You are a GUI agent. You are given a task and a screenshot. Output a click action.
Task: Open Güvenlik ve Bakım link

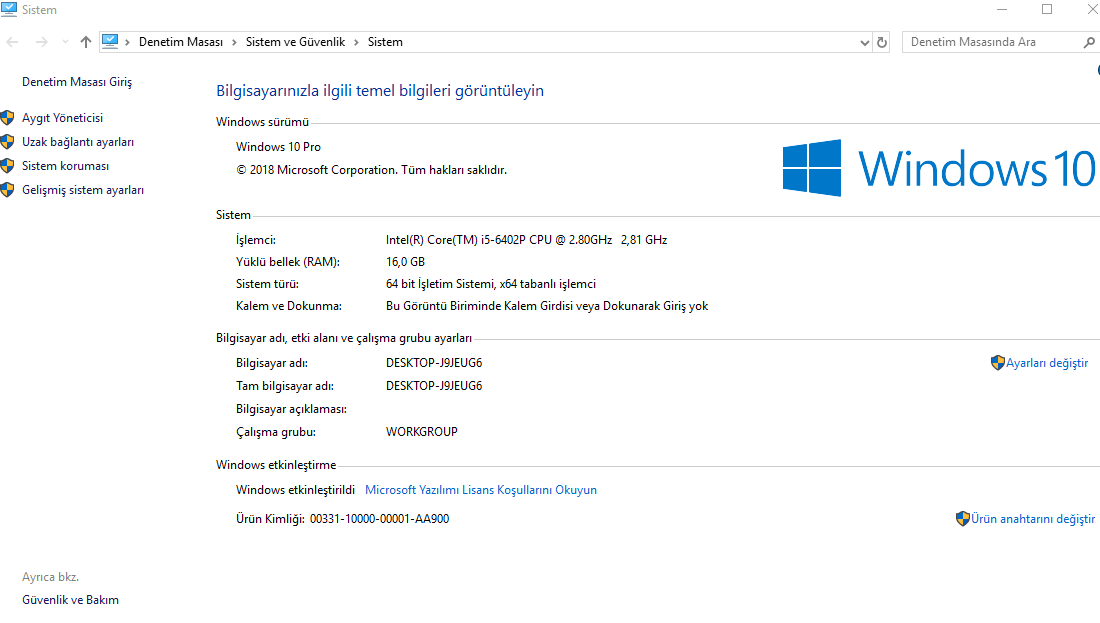pyautogui.click(x=70, y=600)
